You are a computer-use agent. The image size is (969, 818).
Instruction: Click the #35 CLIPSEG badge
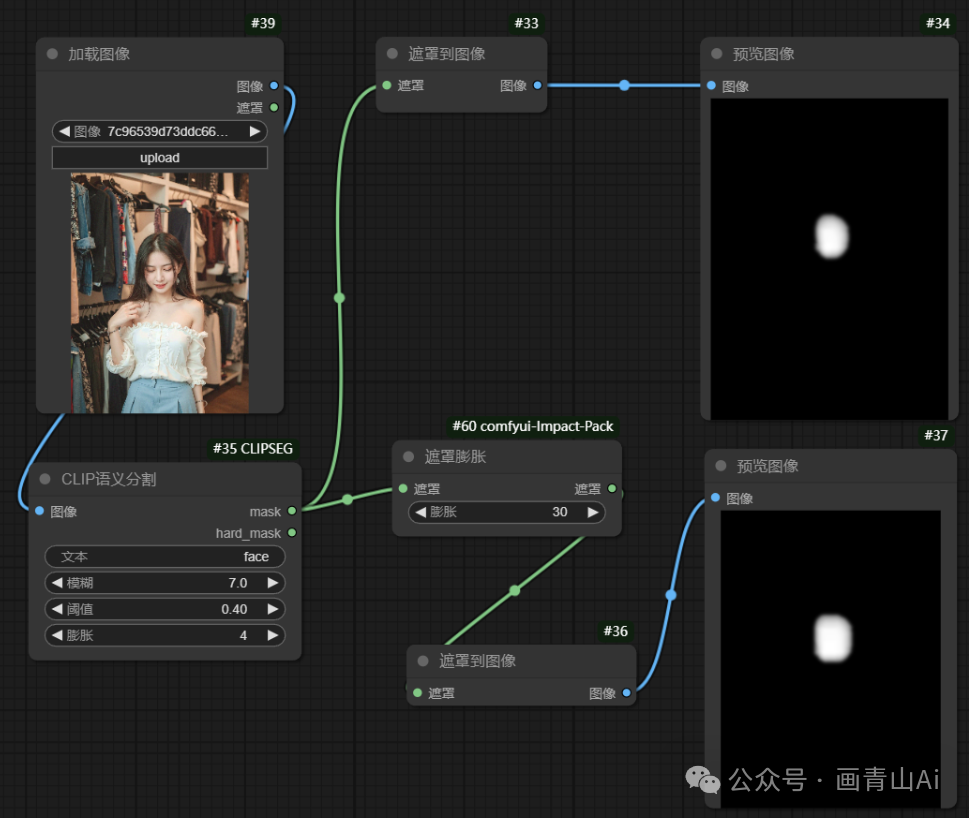coord(253,449)
